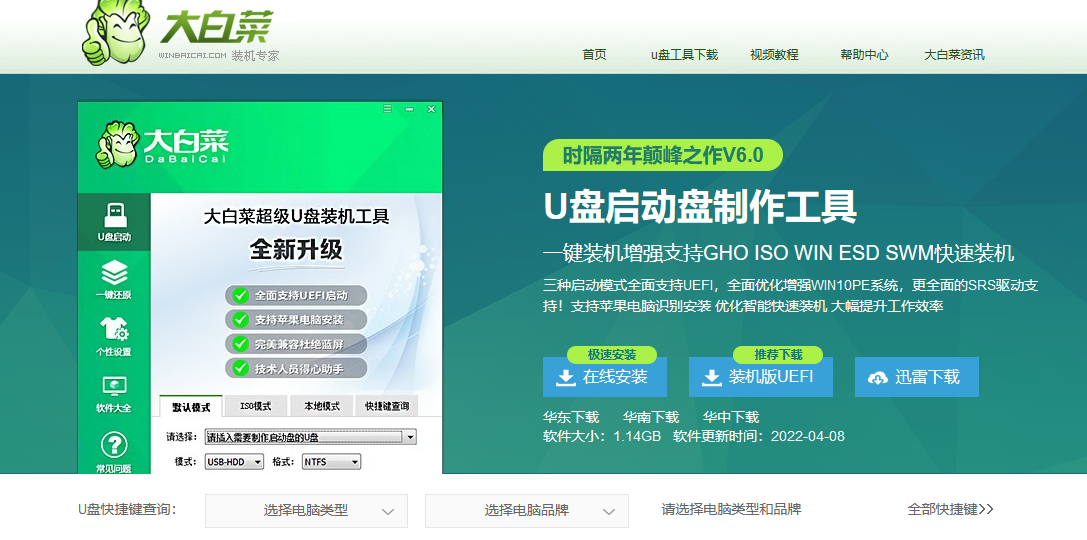1087x540 pixels.
Task: Click the 全面支持UEFI启动 checkmark item
Action: tap(296, 296)
